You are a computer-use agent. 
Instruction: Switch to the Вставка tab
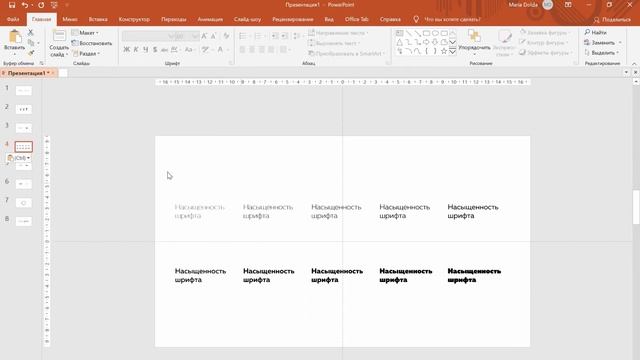(98, 19)
